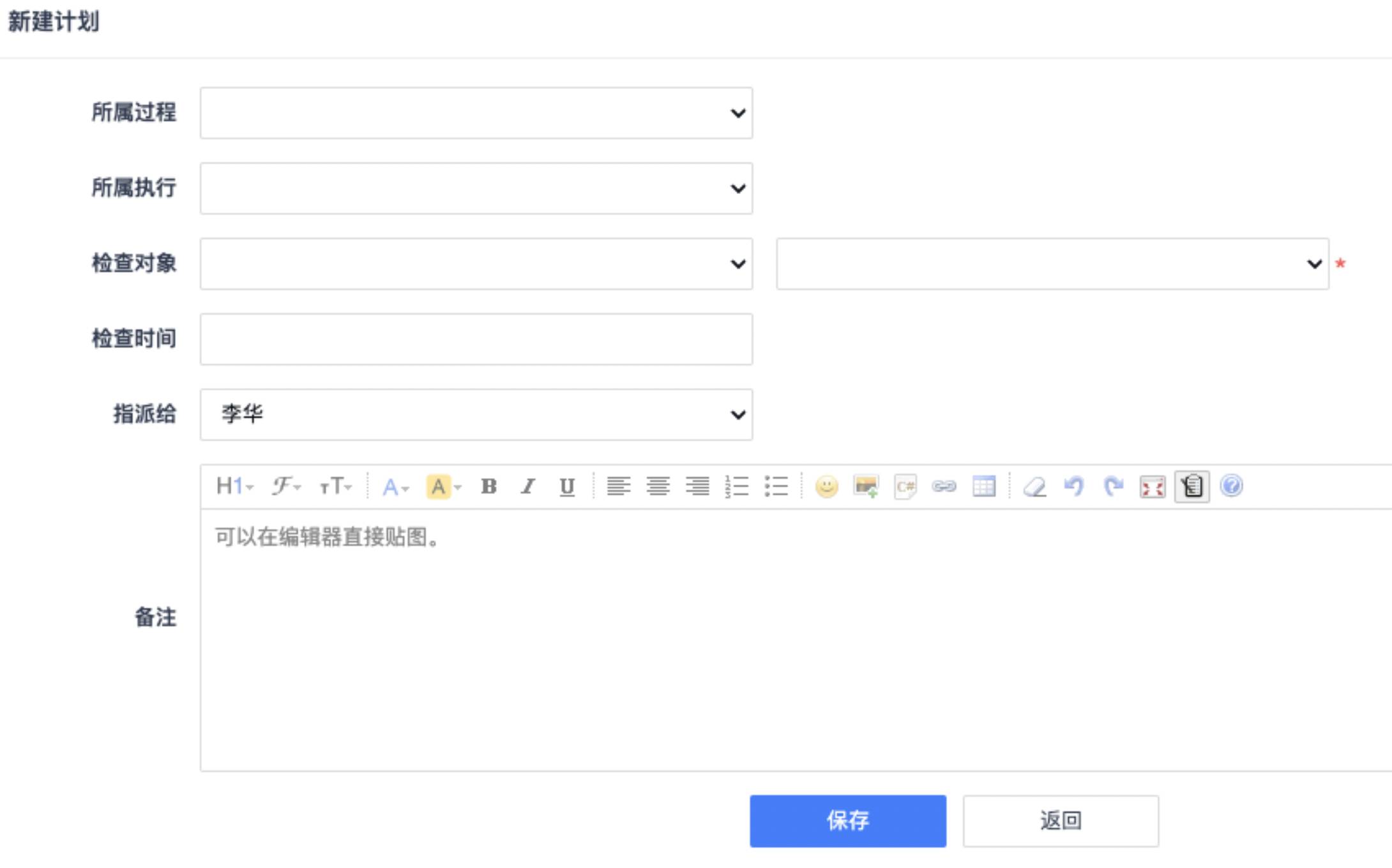Open the 所属过程 dropdown

coord(476,113)
